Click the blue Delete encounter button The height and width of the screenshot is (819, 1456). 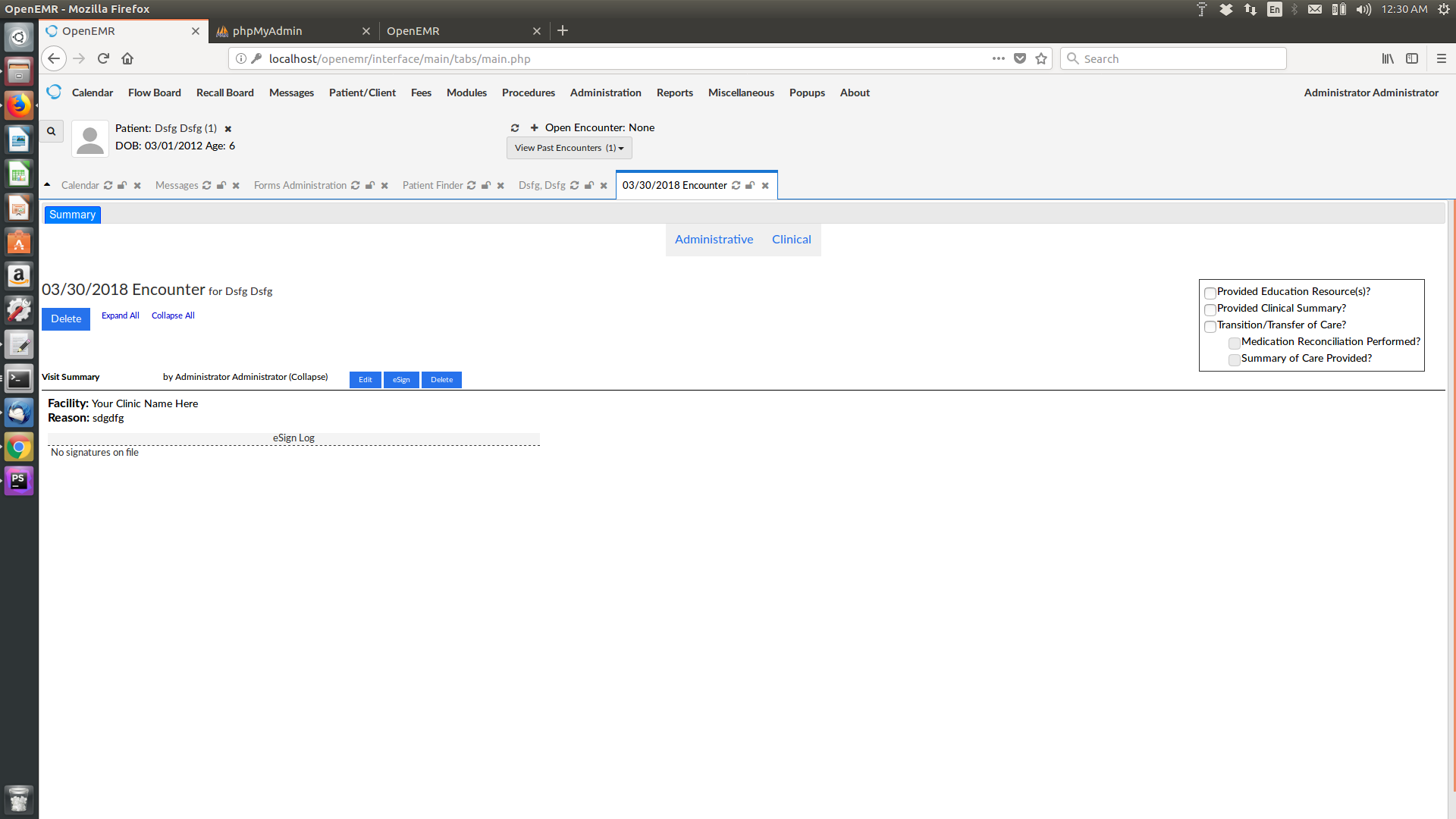click(x=66, y=319)
